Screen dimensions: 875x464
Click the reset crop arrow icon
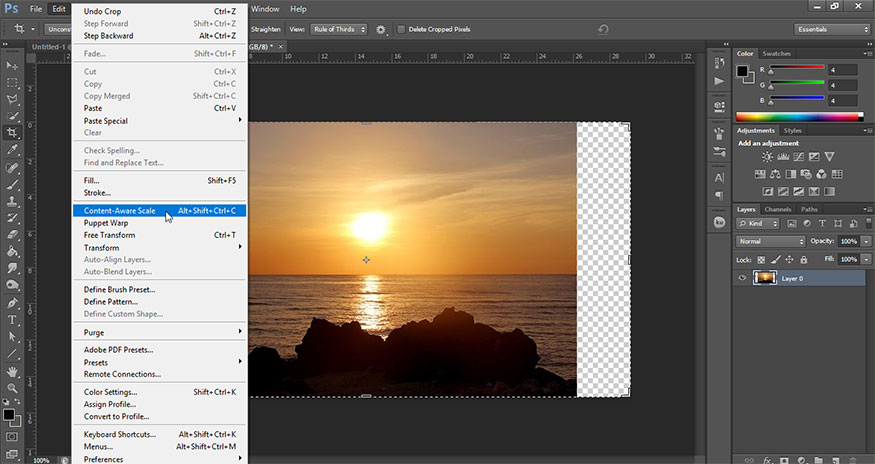click(x=603, y=29)
